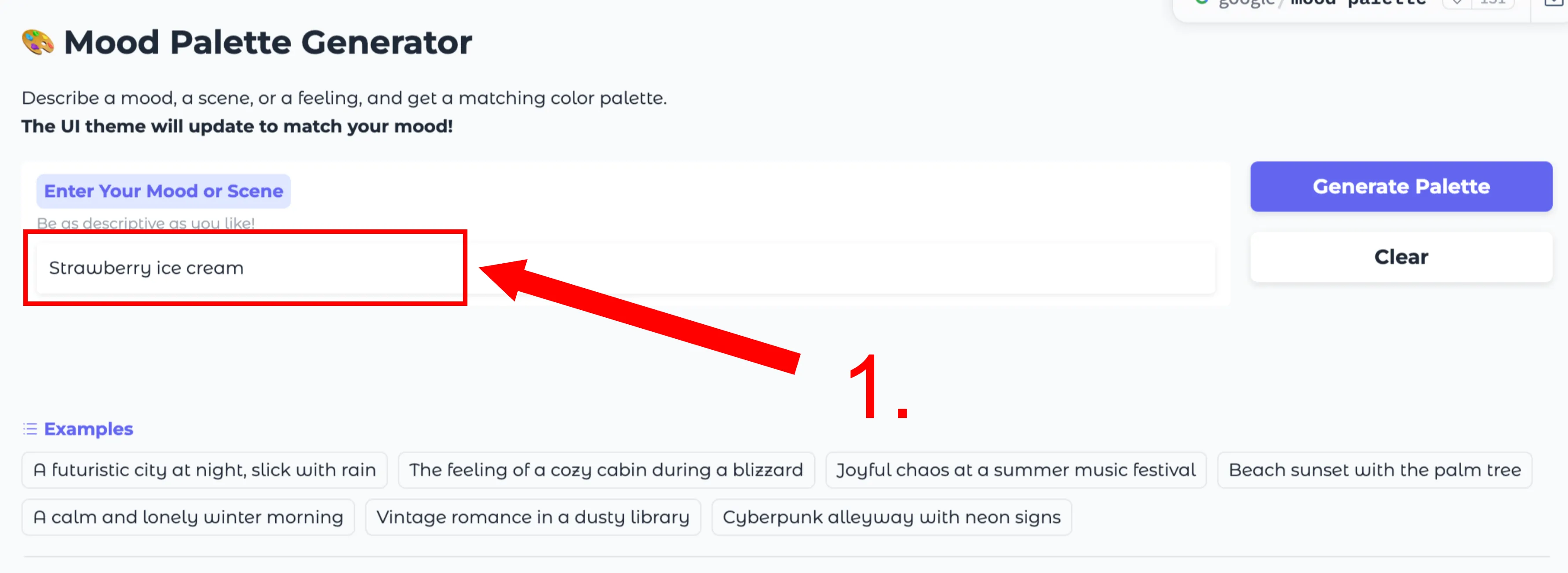The width and height of the screenshot is (1568, 573).
Task: Select the summer music festival example
Action: pyautogui.click(x=1015, y=470)
